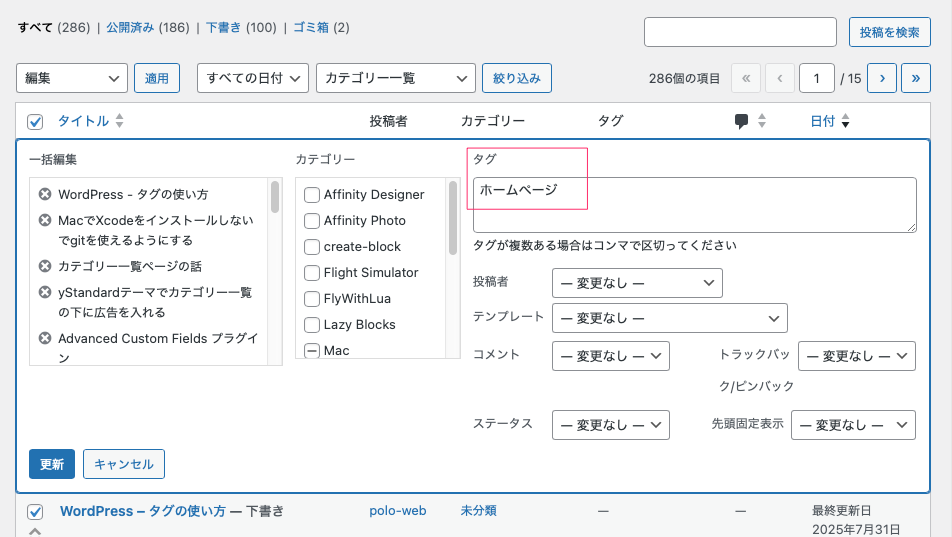Click the タグ text area
Image resolution: width=952 pixels, height=537 pixels.
pos(694,205)
